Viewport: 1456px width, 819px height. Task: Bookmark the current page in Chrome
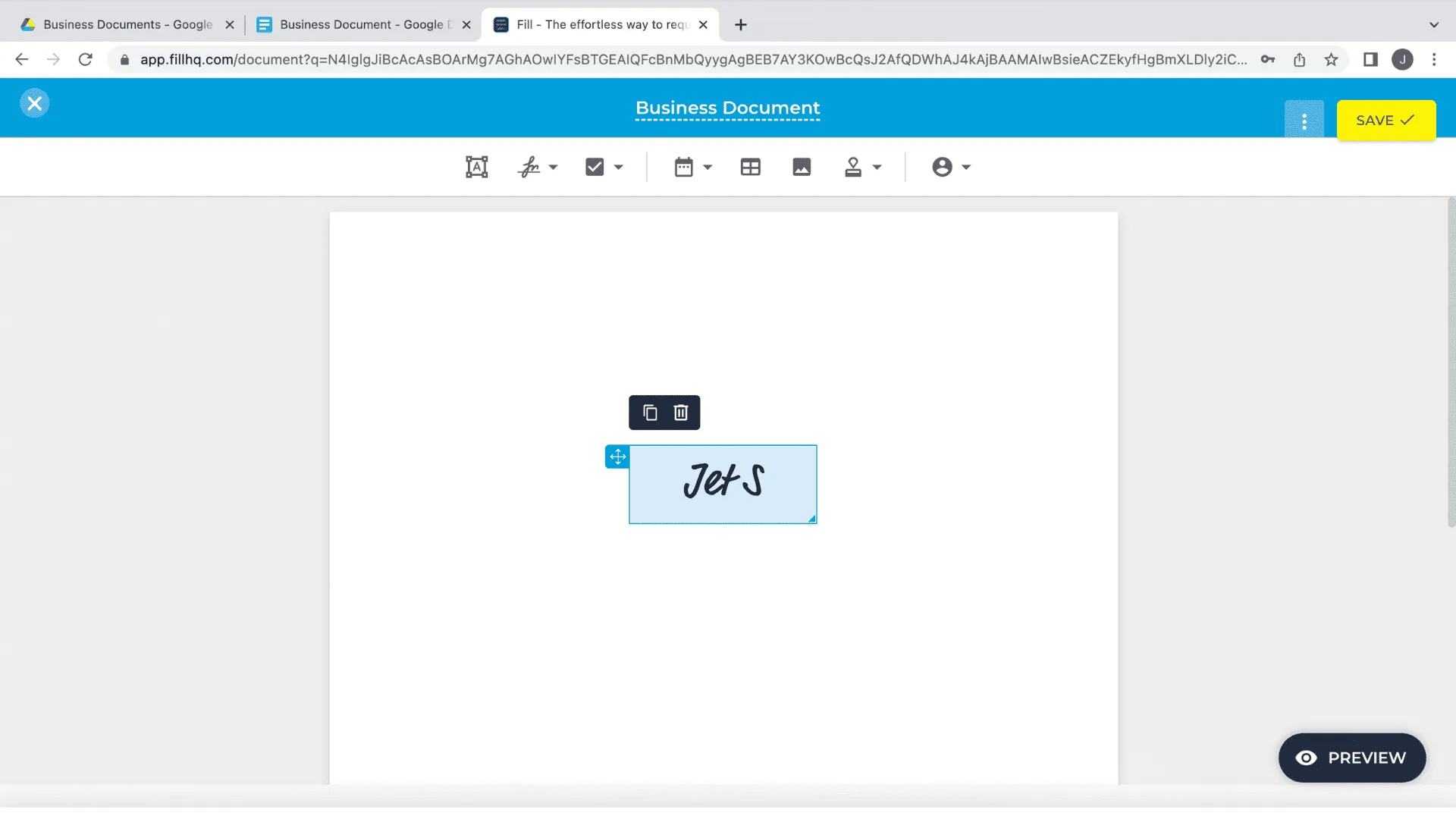[x=1332, y=59]
